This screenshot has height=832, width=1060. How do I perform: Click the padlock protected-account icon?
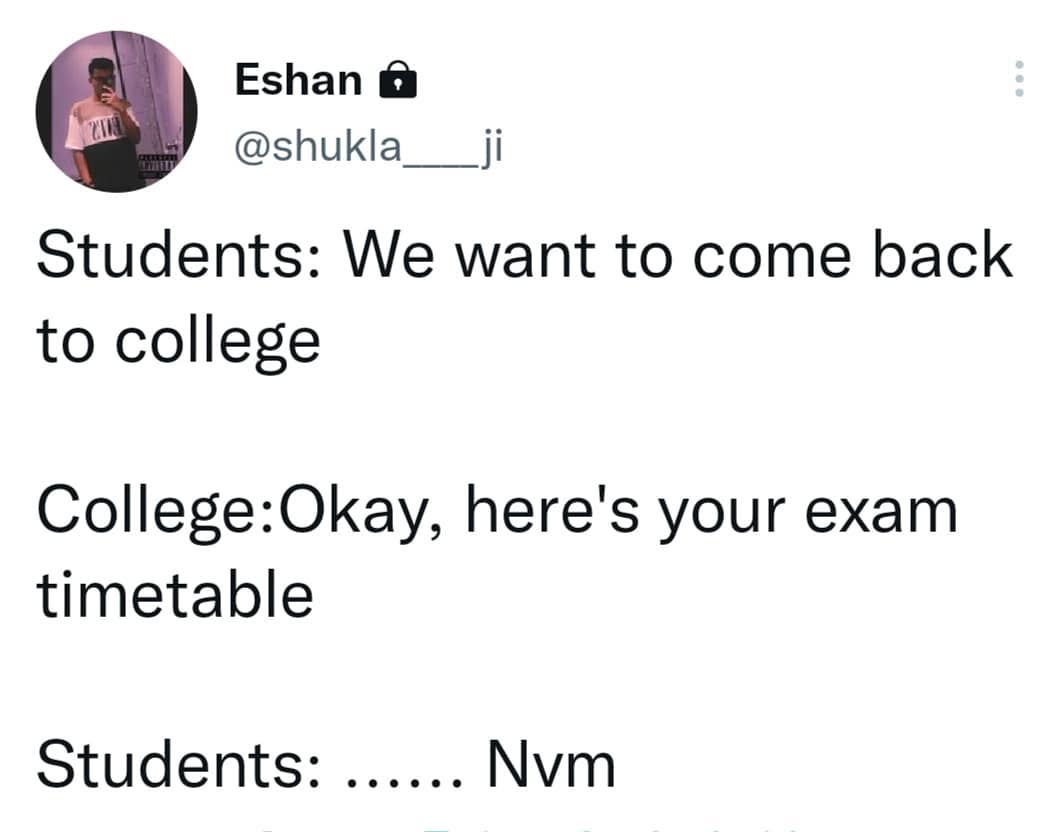398,80
